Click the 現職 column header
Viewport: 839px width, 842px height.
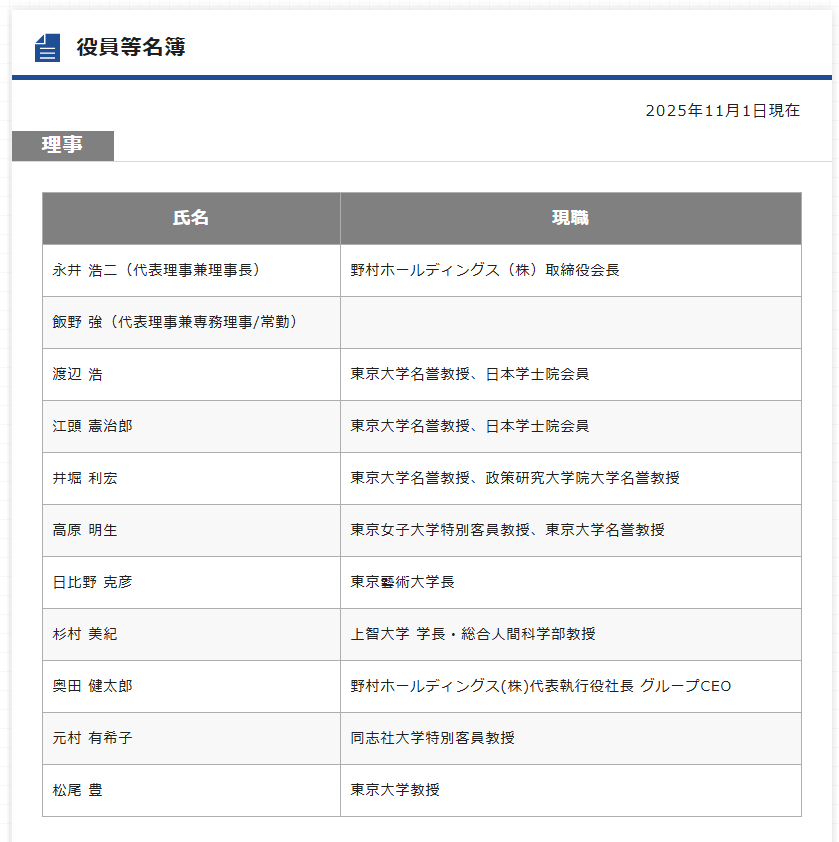[570, 218]
